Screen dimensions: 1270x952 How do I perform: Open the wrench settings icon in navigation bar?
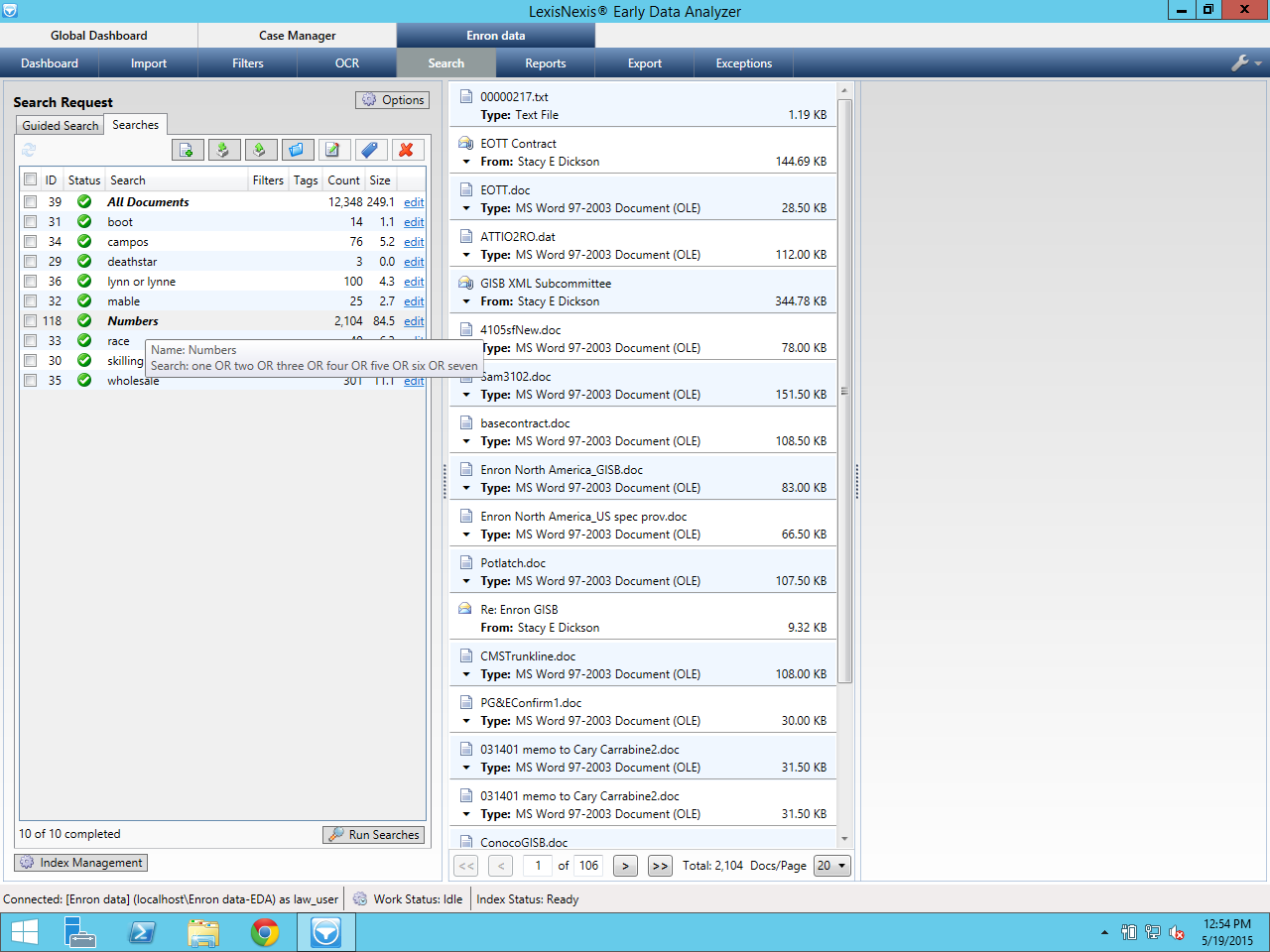[x=1240, y=62]
